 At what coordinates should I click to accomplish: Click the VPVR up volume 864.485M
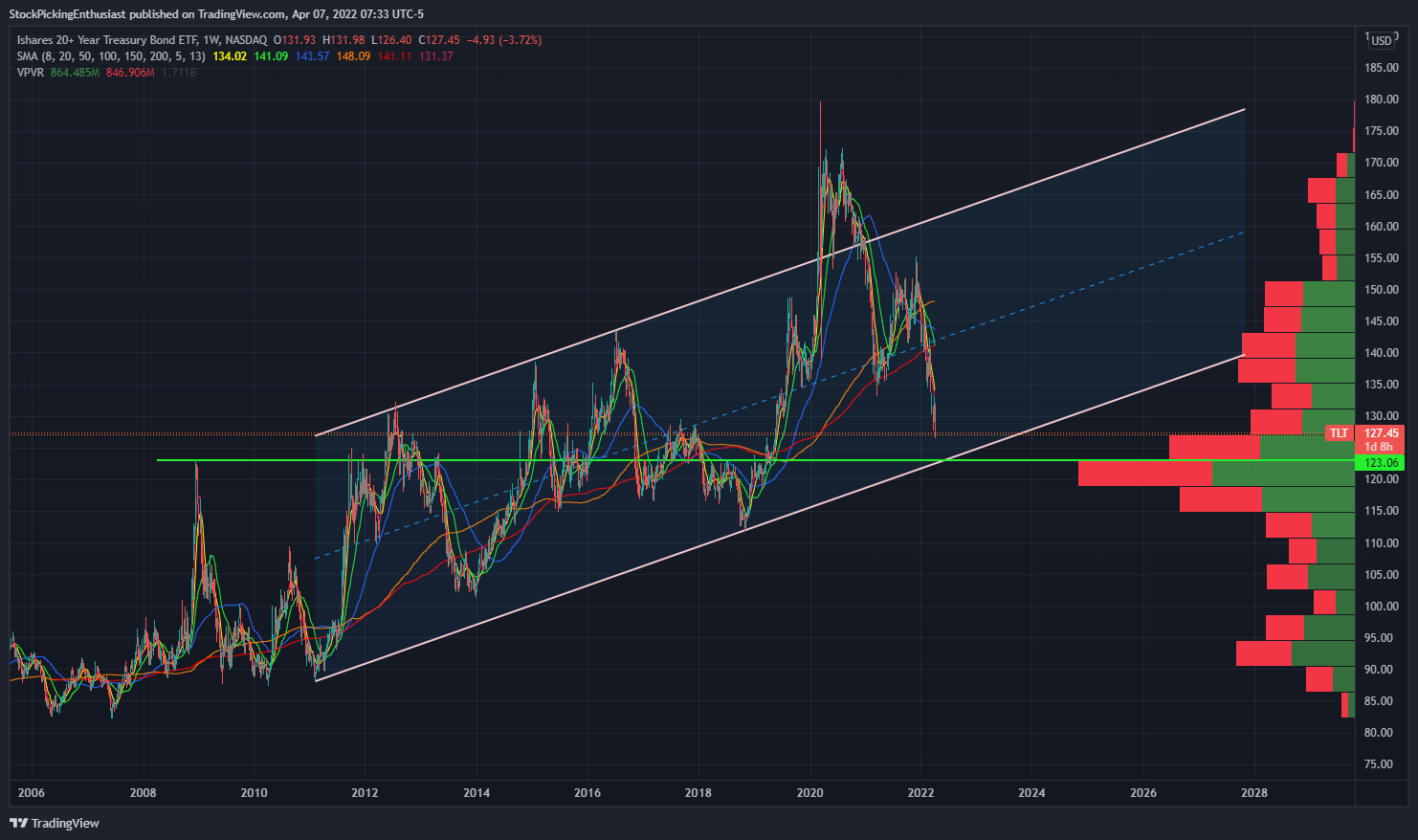[x=75, y=73]
